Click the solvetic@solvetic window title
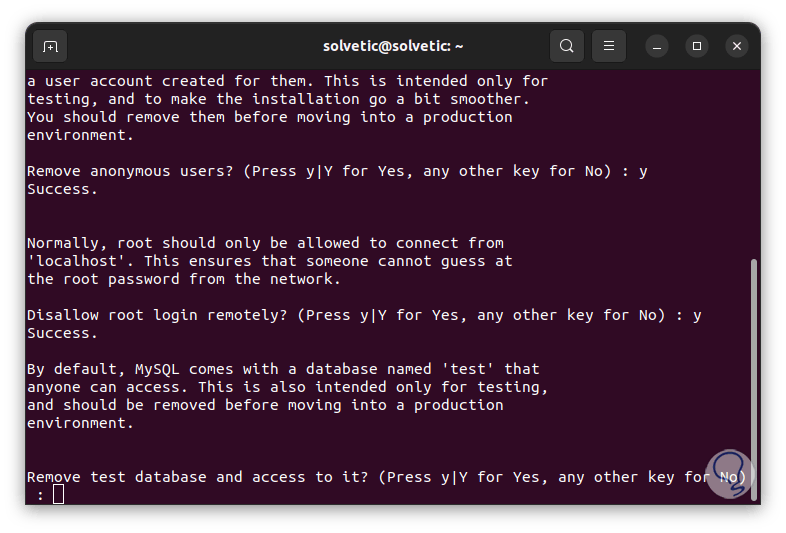The width and height of the screenshot is (786, 533). pos(393,46)
